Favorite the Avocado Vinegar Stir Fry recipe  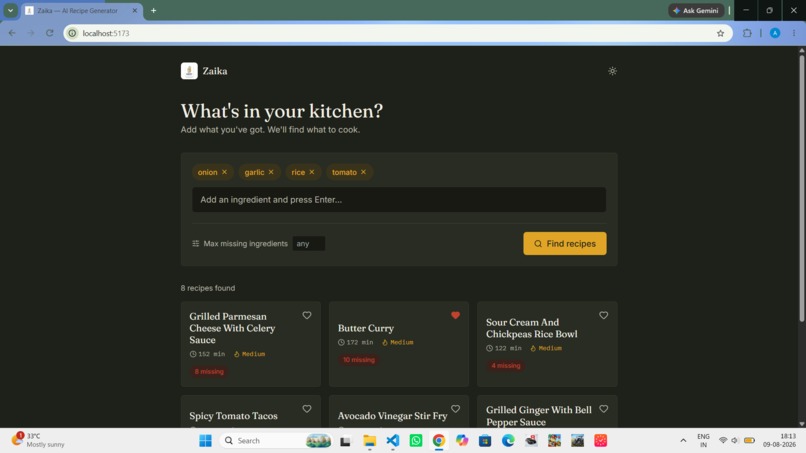tap(455, 409)
